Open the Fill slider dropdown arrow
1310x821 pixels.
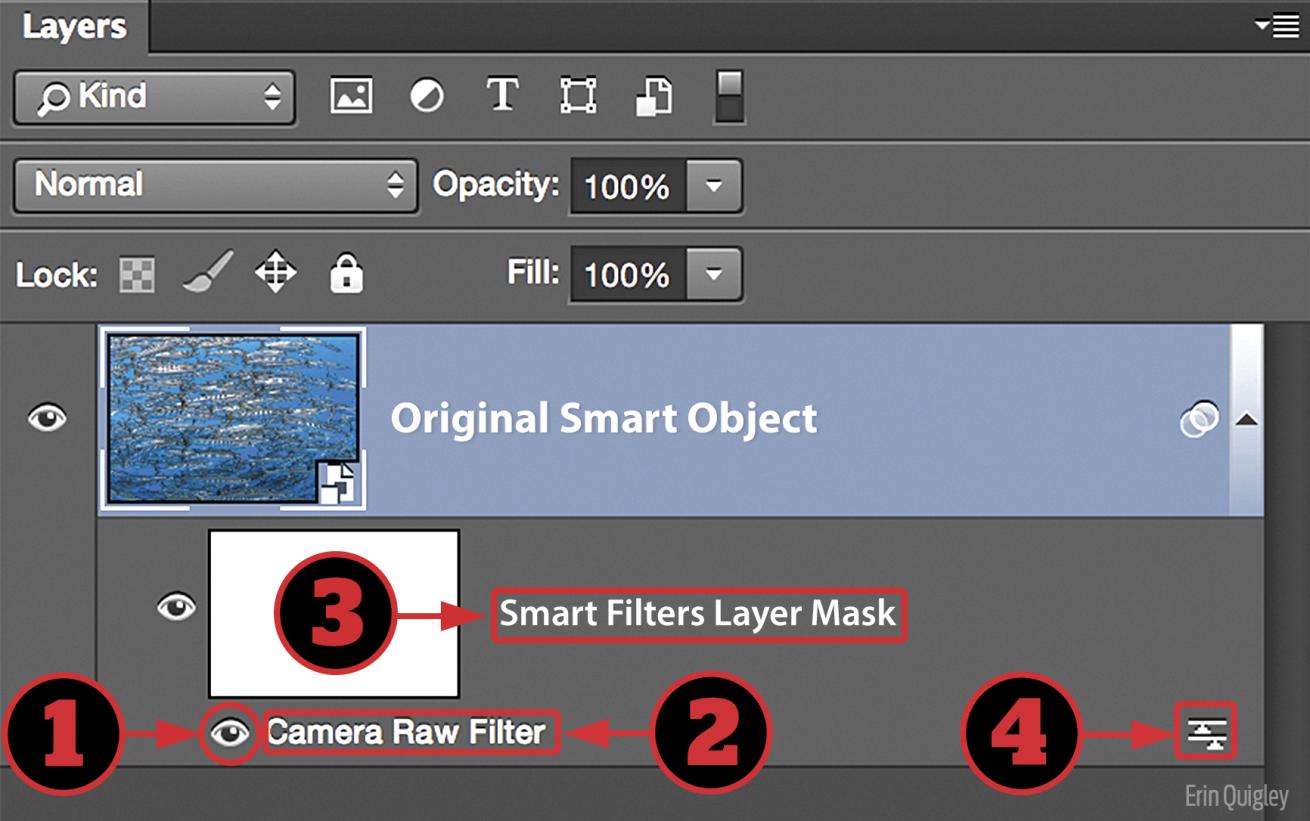pos(713,274)
